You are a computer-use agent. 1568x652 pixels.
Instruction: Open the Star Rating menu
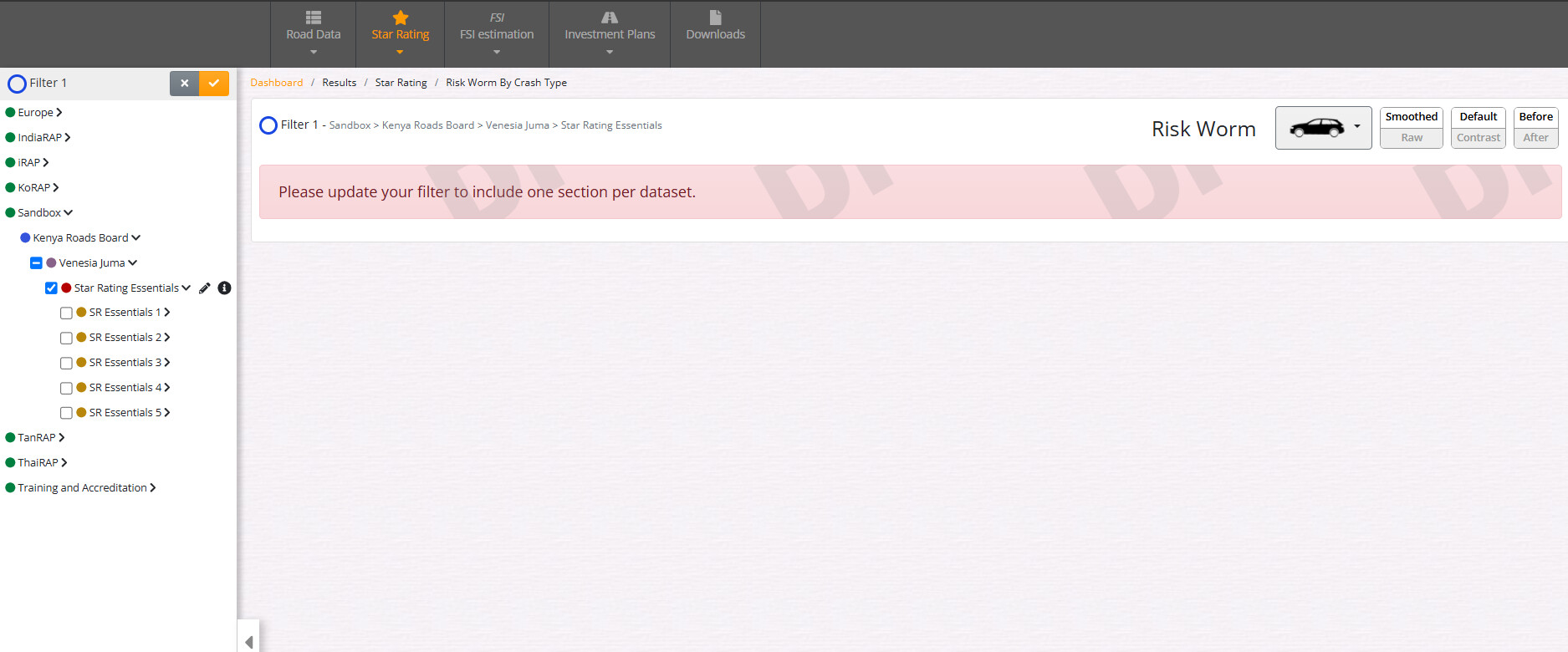coord(400,33)
